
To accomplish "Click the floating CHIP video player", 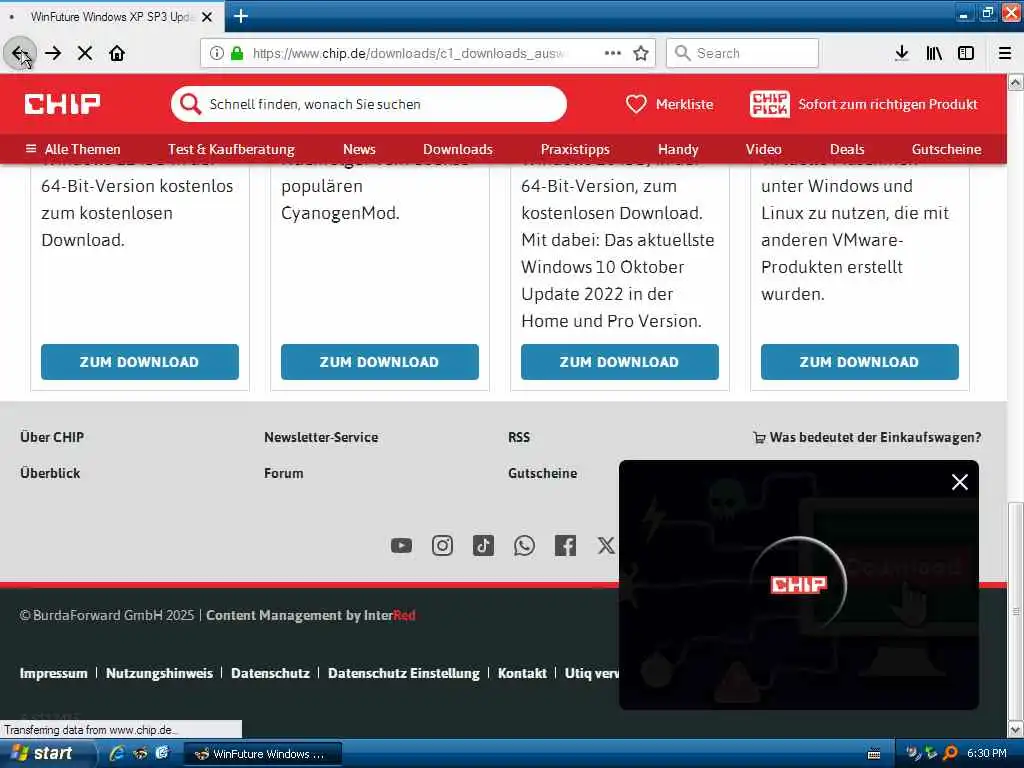I will (x=799, y=584).
